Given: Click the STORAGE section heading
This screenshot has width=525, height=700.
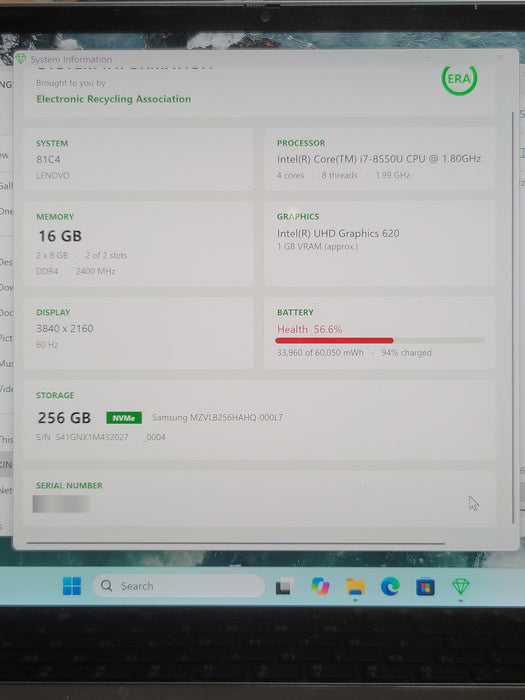Looking at the screenshot, I should [55, 395].
